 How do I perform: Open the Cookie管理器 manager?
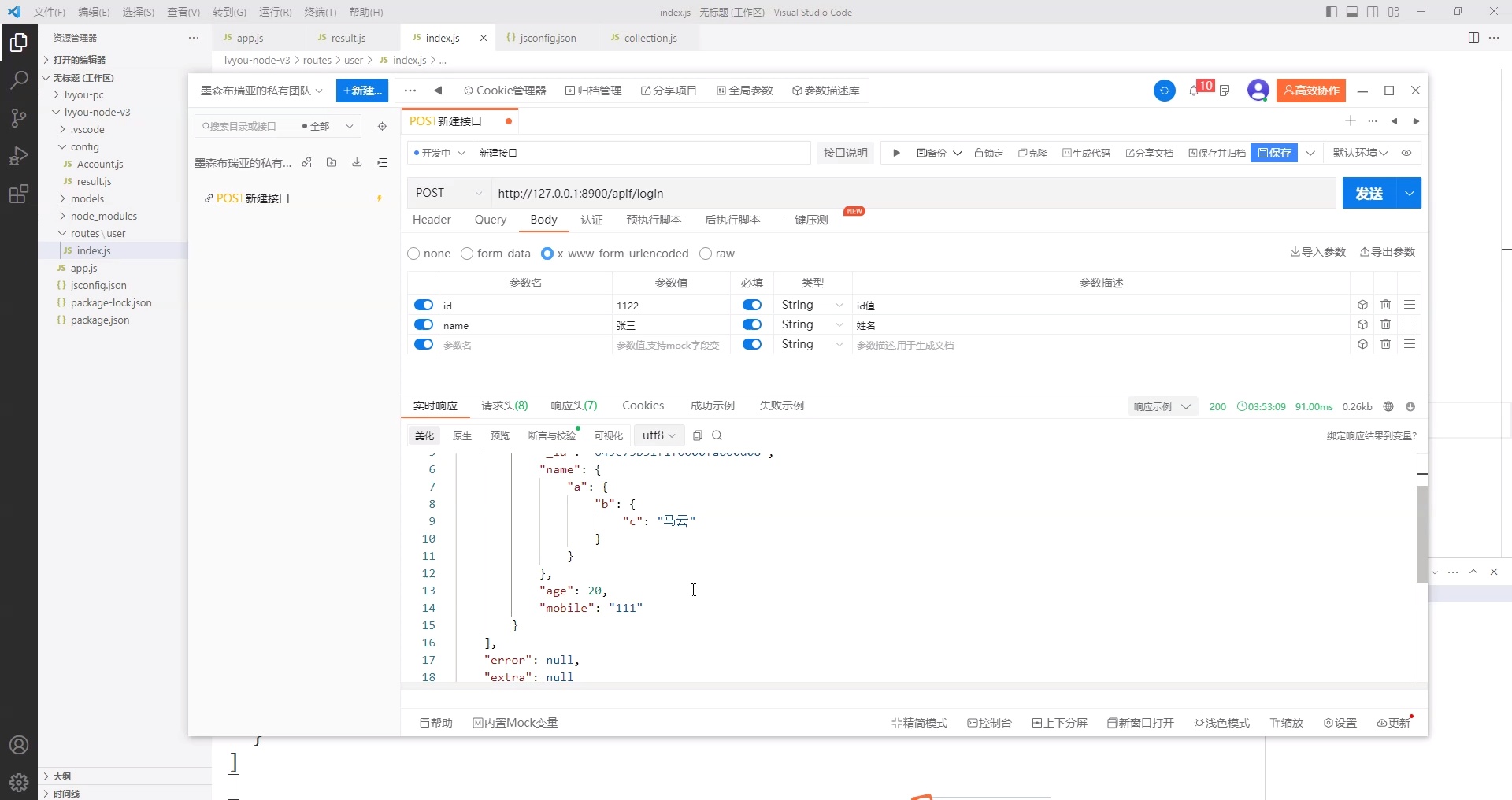click(x=506, y=91)
